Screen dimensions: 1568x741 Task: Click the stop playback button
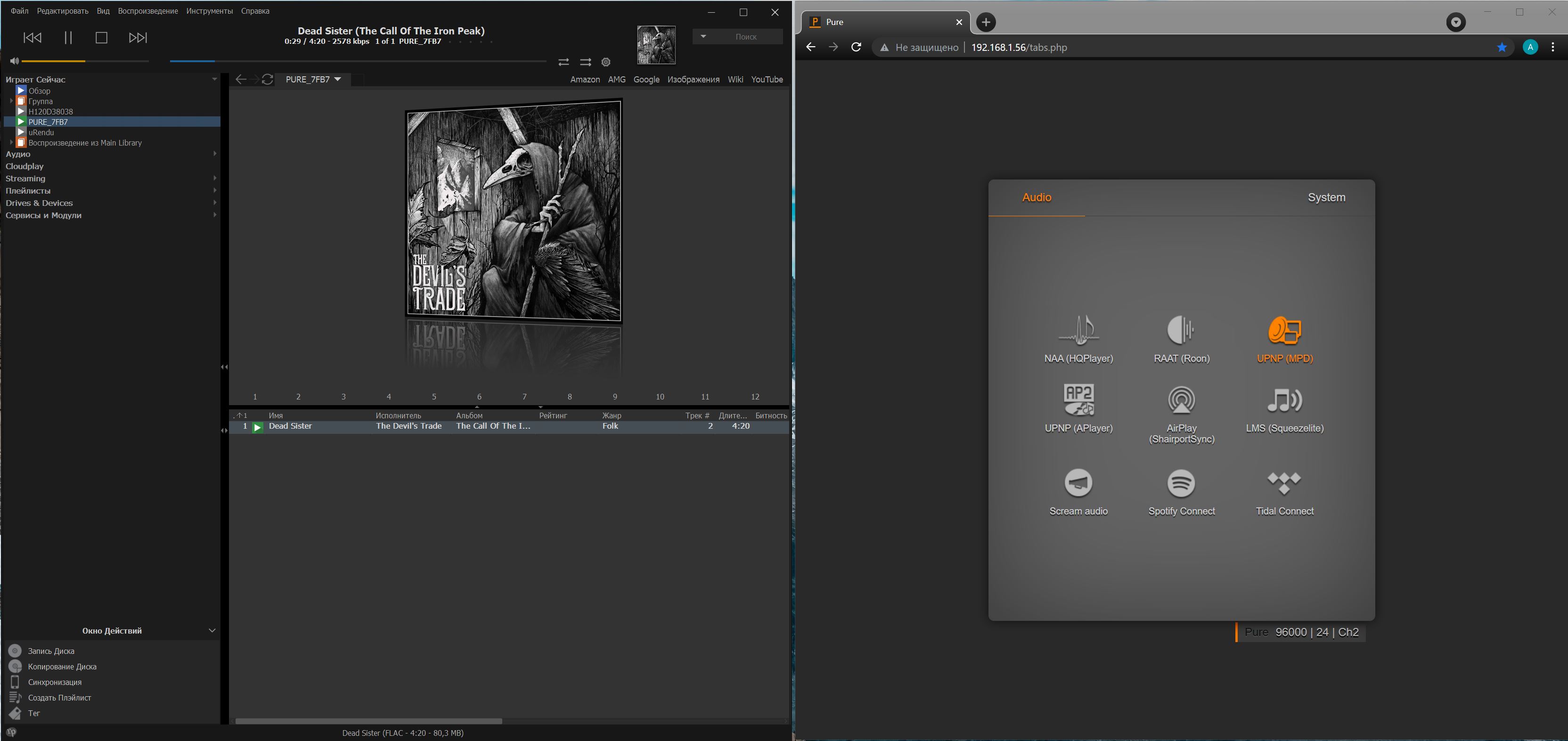point(102,38)
